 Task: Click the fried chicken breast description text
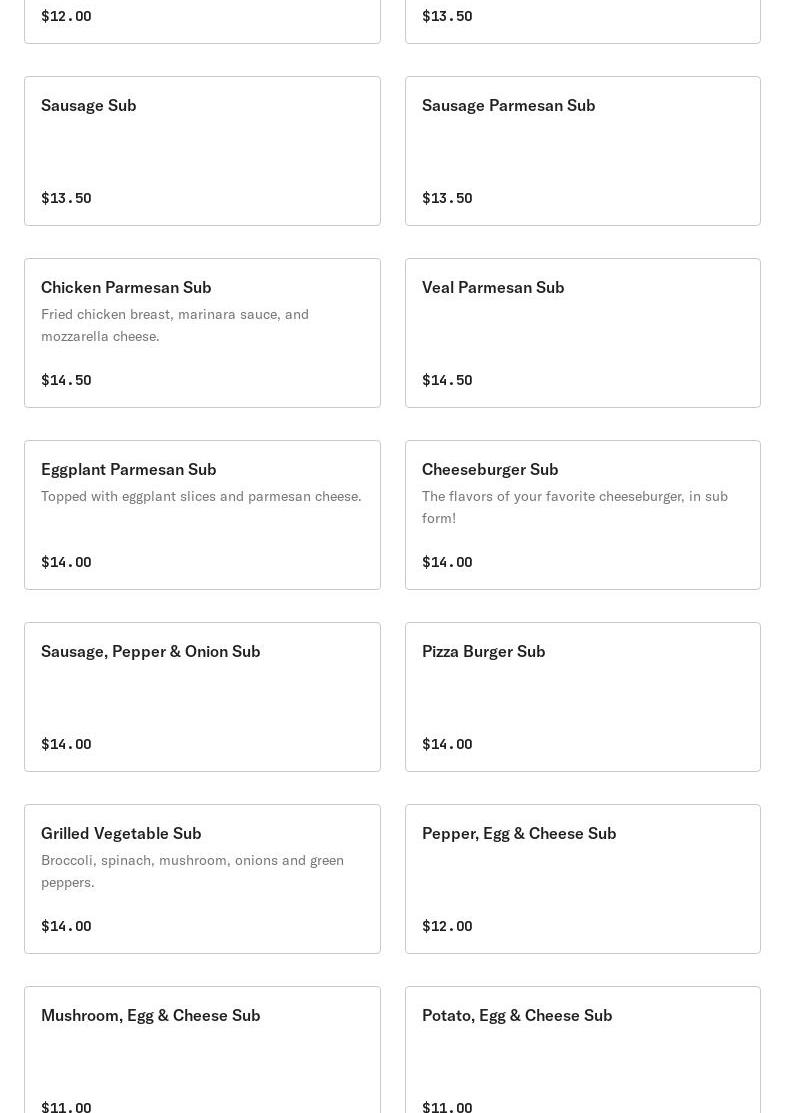(x=175, y=325)
